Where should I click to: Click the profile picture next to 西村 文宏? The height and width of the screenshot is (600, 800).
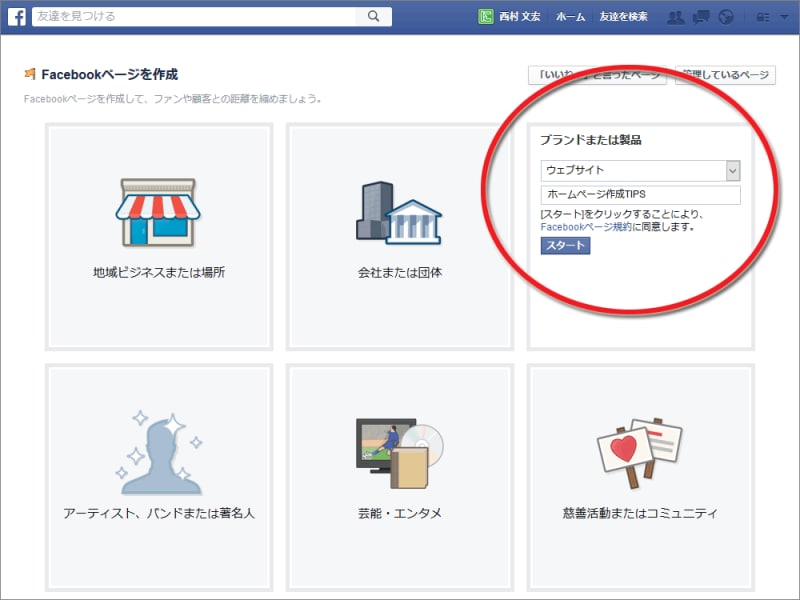coord(488,16)
